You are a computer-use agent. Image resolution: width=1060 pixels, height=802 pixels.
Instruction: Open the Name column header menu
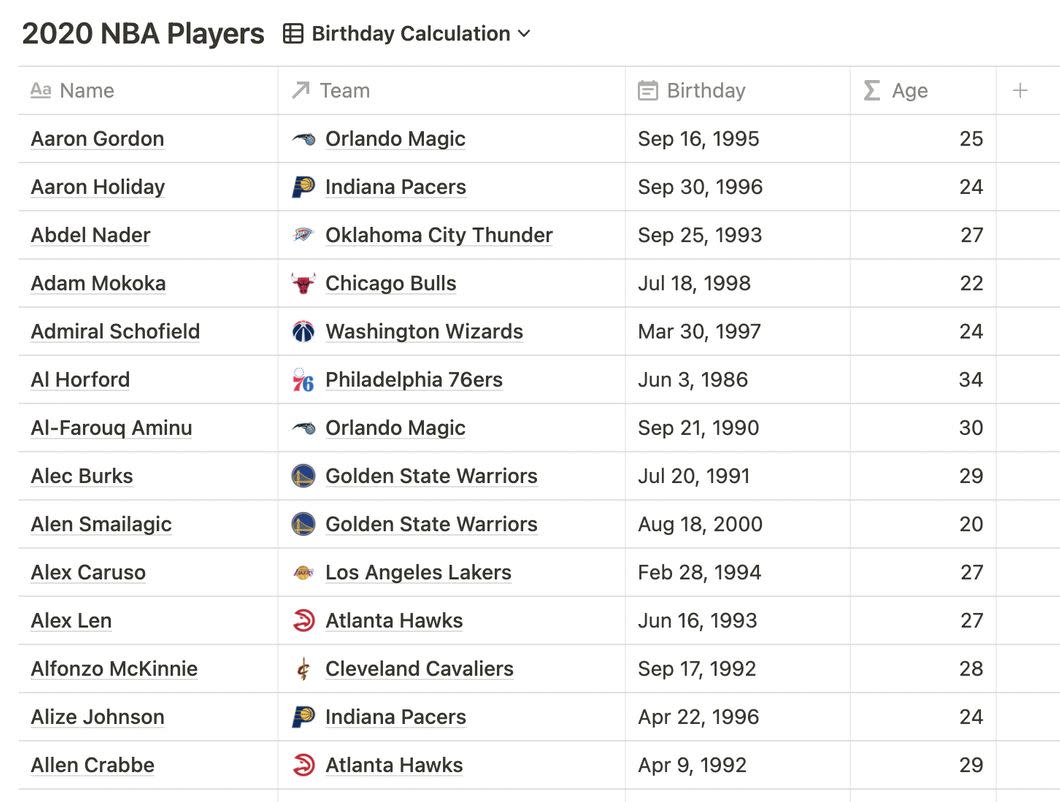pos(86,91)
